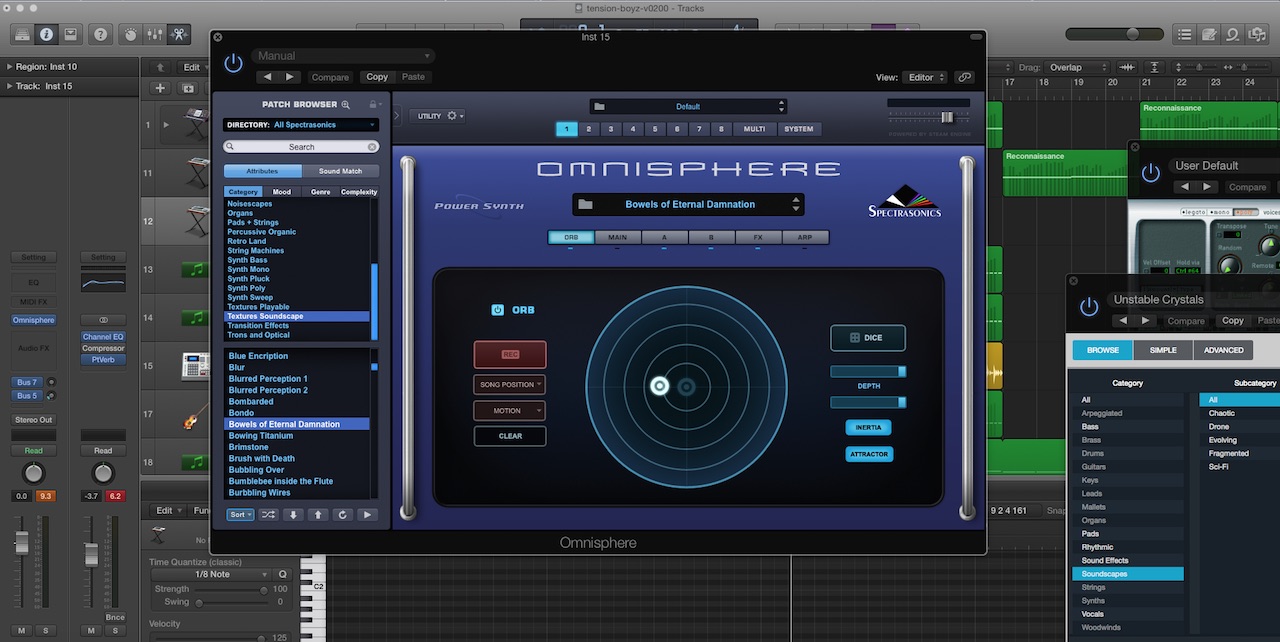Open Smart Controls dial icon

click(130, 34)
